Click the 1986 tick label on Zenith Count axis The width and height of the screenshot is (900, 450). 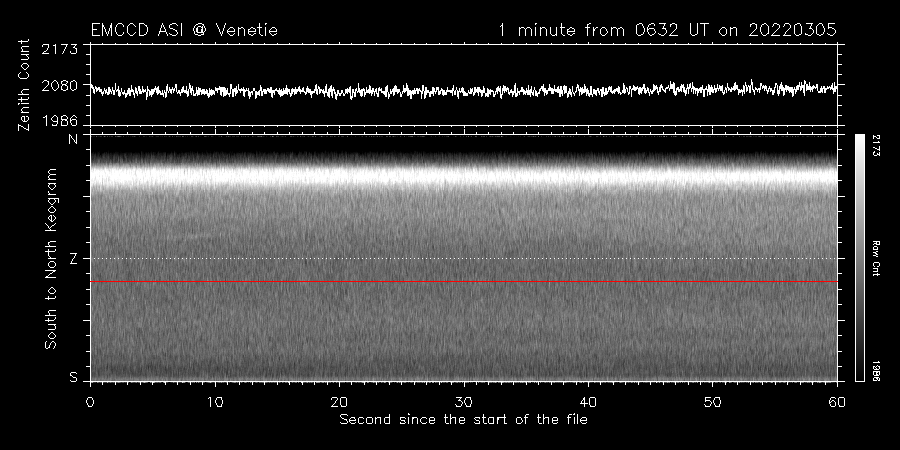point(59,121)
